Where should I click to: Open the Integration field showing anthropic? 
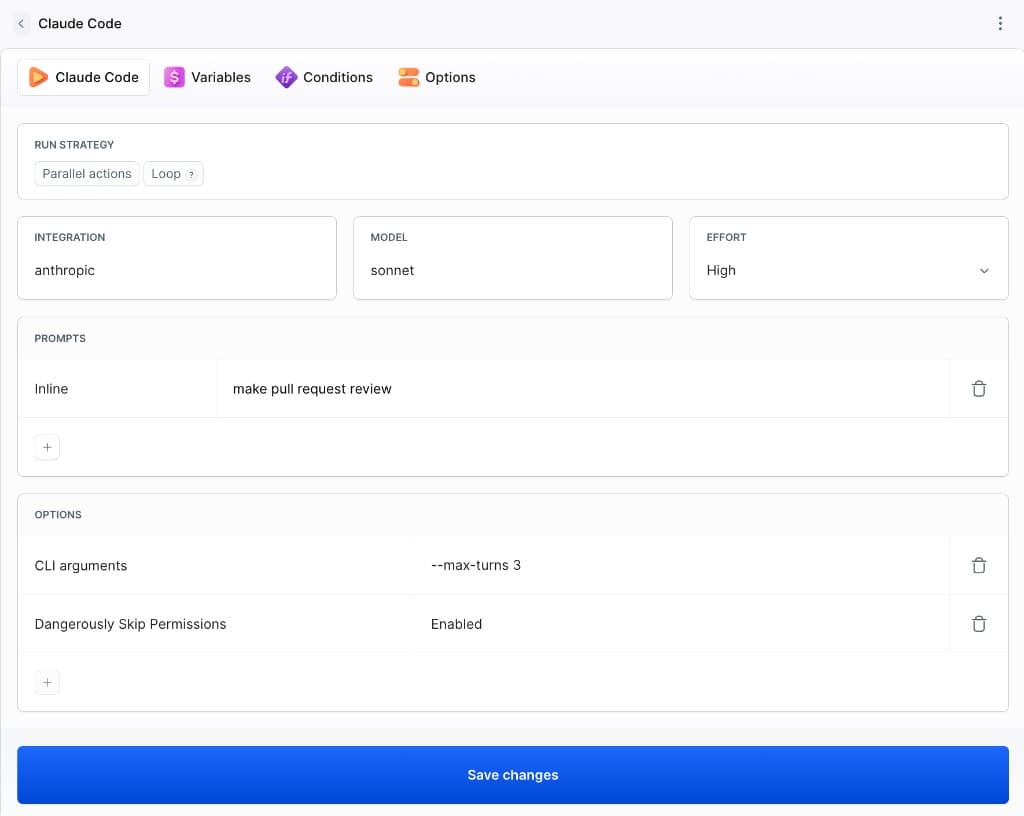[177, 259]
